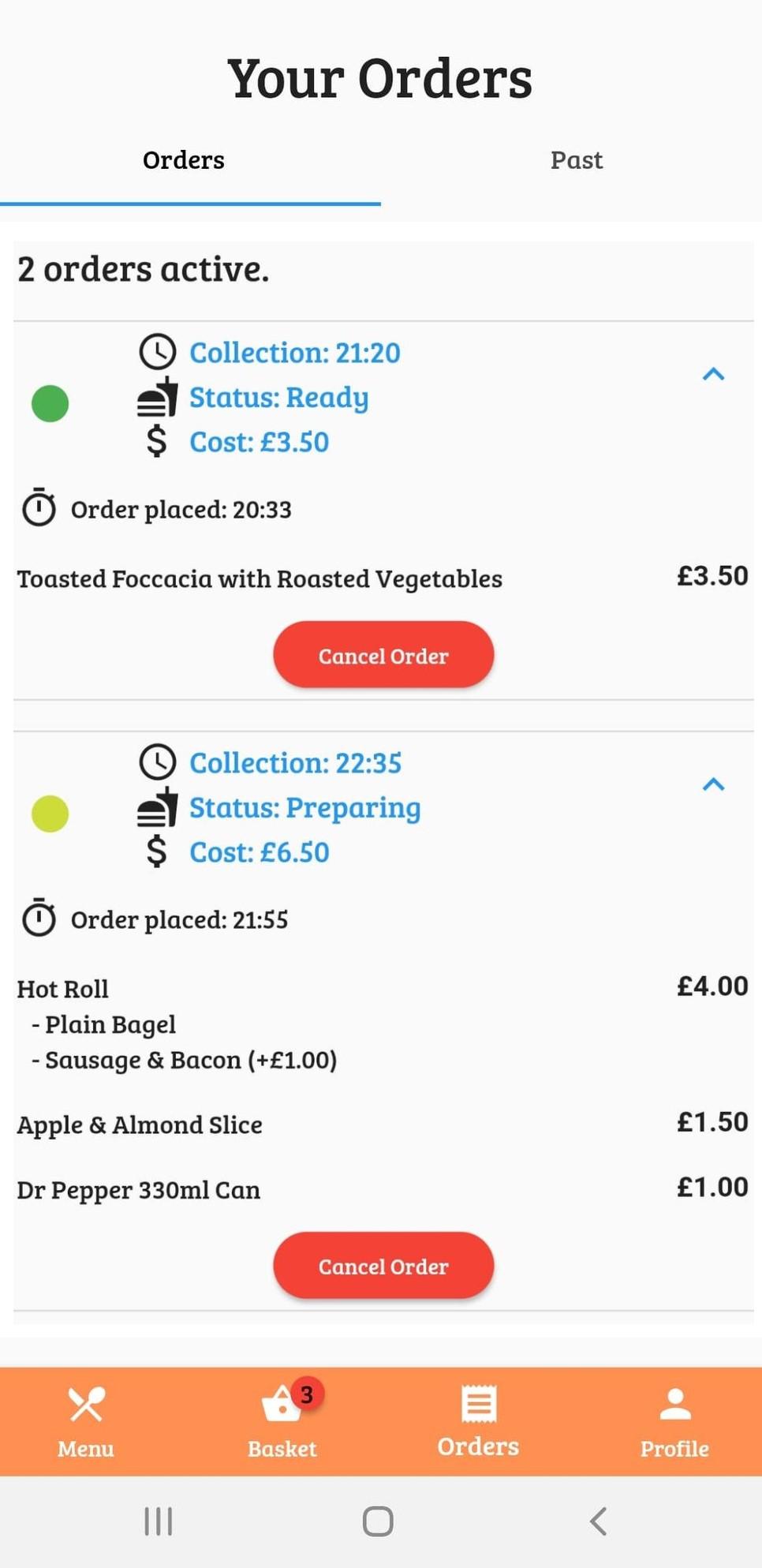Tap the Dr Pepper 330ml Can item
The image size is (762, 1568).
[139, 1189]
